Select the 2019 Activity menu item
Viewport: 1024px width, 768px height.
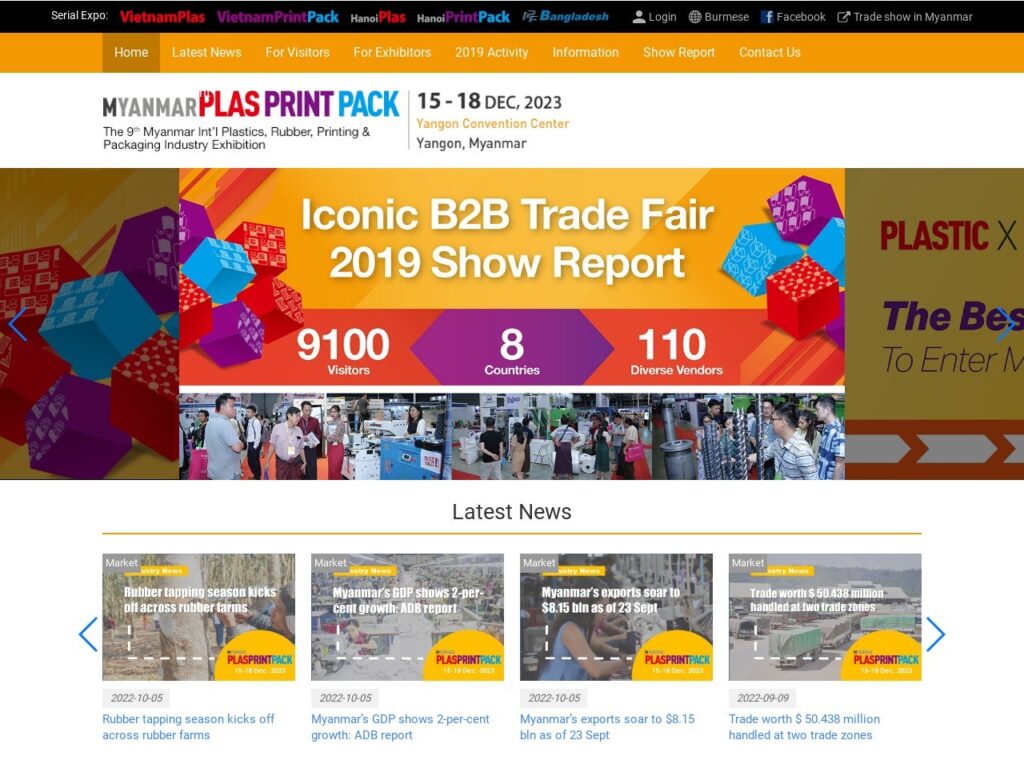pos(492,52)
